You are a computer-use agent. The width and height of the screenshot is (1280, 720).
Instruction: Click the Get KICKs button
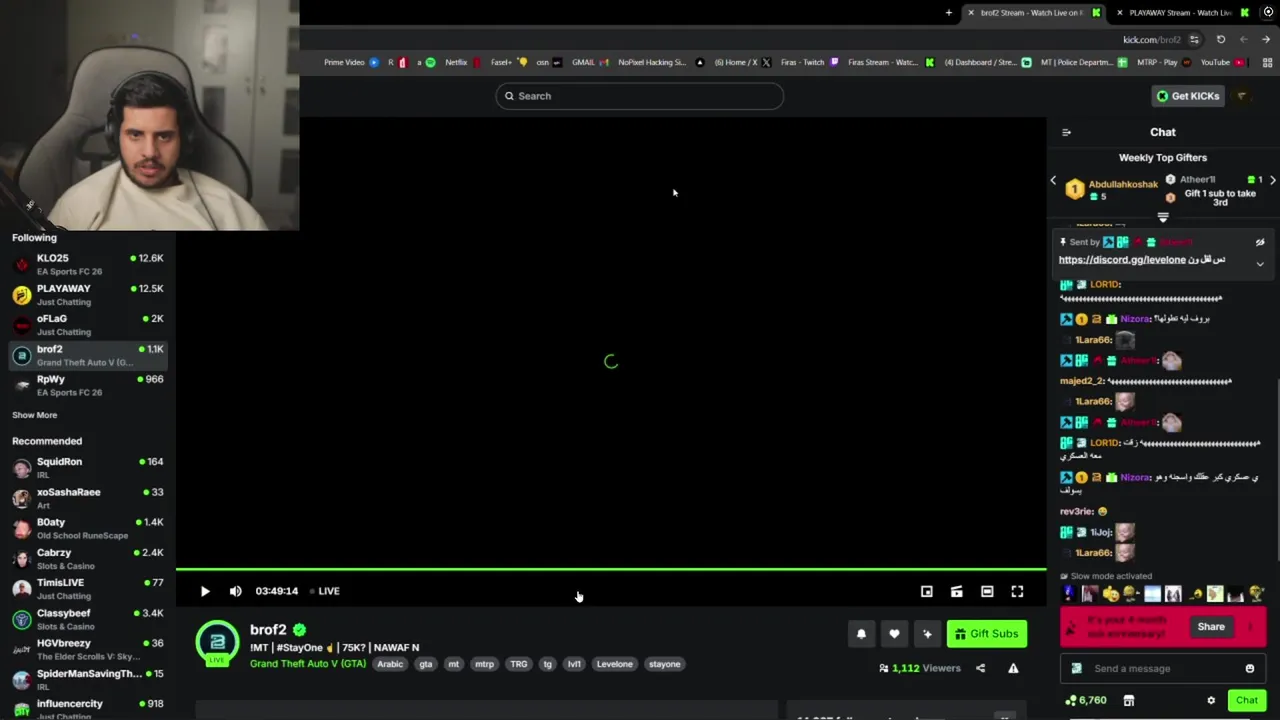[1188, 96]
